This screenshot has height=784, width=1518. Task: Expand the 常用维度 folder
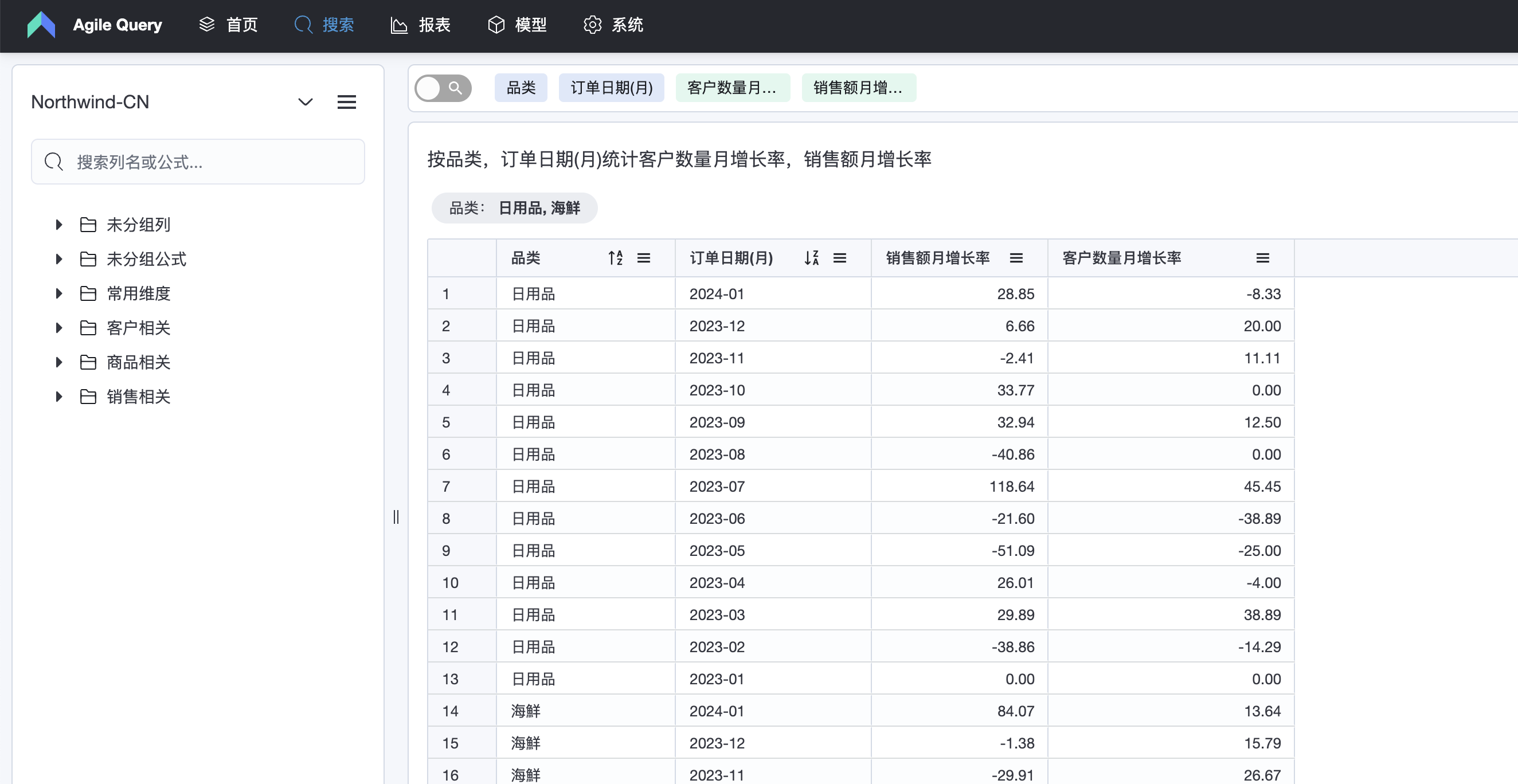coord(59,293)
